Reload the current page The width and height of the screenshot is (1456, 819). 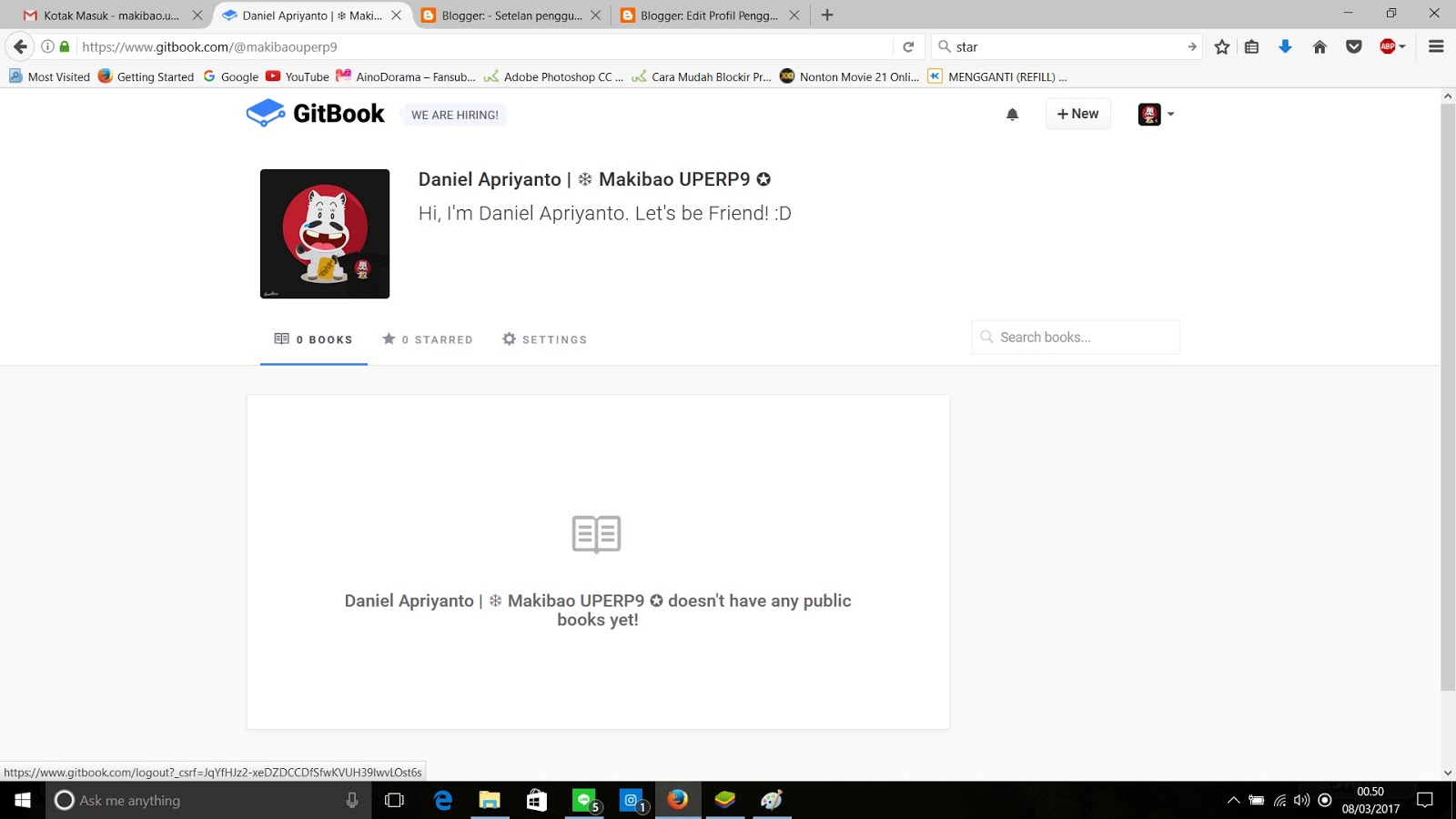click(x=908, y=46)
